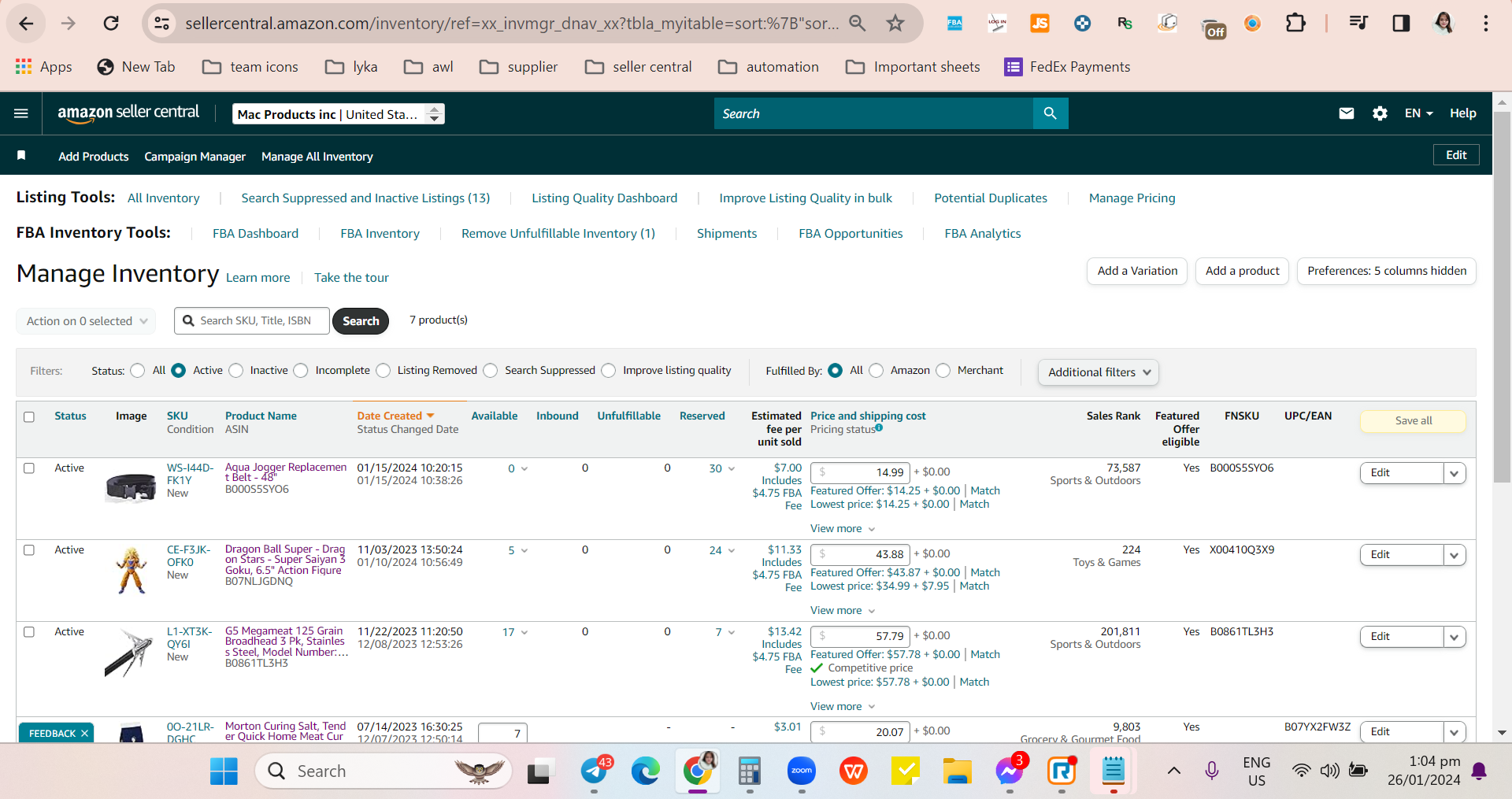Click the Add a Variation button
Image resolution: width=1512 pixels, height=799 pixels.
(1137, 271)
